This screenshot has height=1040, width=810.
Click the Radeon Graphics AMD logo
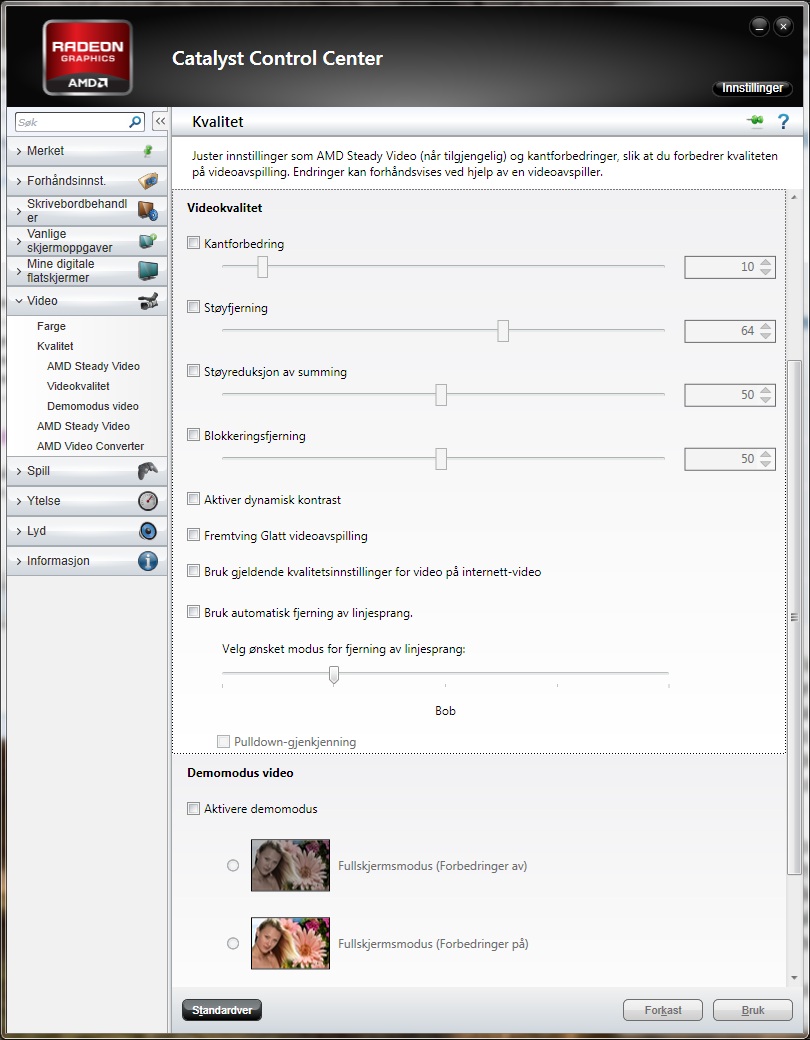(88, 57)
